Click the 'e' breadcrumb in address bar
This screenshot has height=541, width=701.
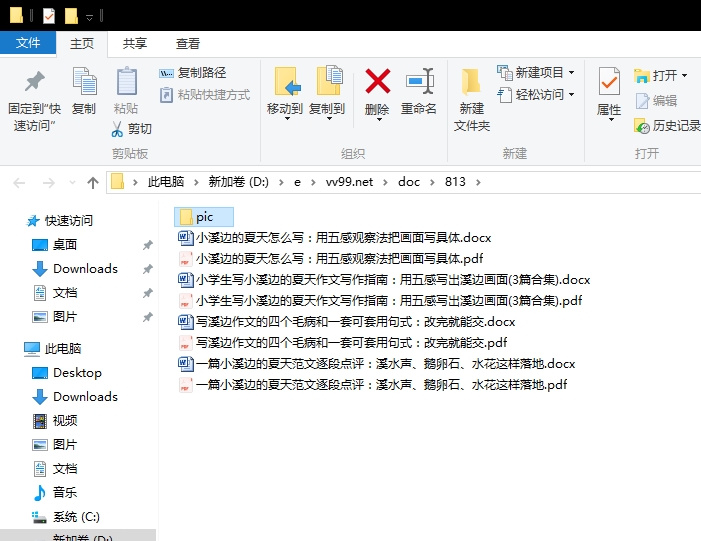coord(297,182)
